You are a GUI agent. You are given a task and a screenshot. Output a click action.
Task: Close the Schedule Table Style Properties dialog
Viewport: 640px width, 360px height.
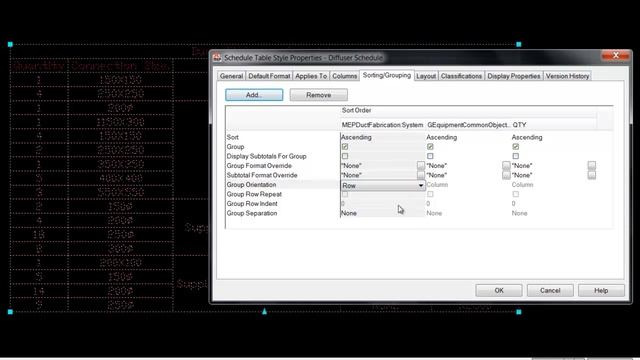coord(616,55)
